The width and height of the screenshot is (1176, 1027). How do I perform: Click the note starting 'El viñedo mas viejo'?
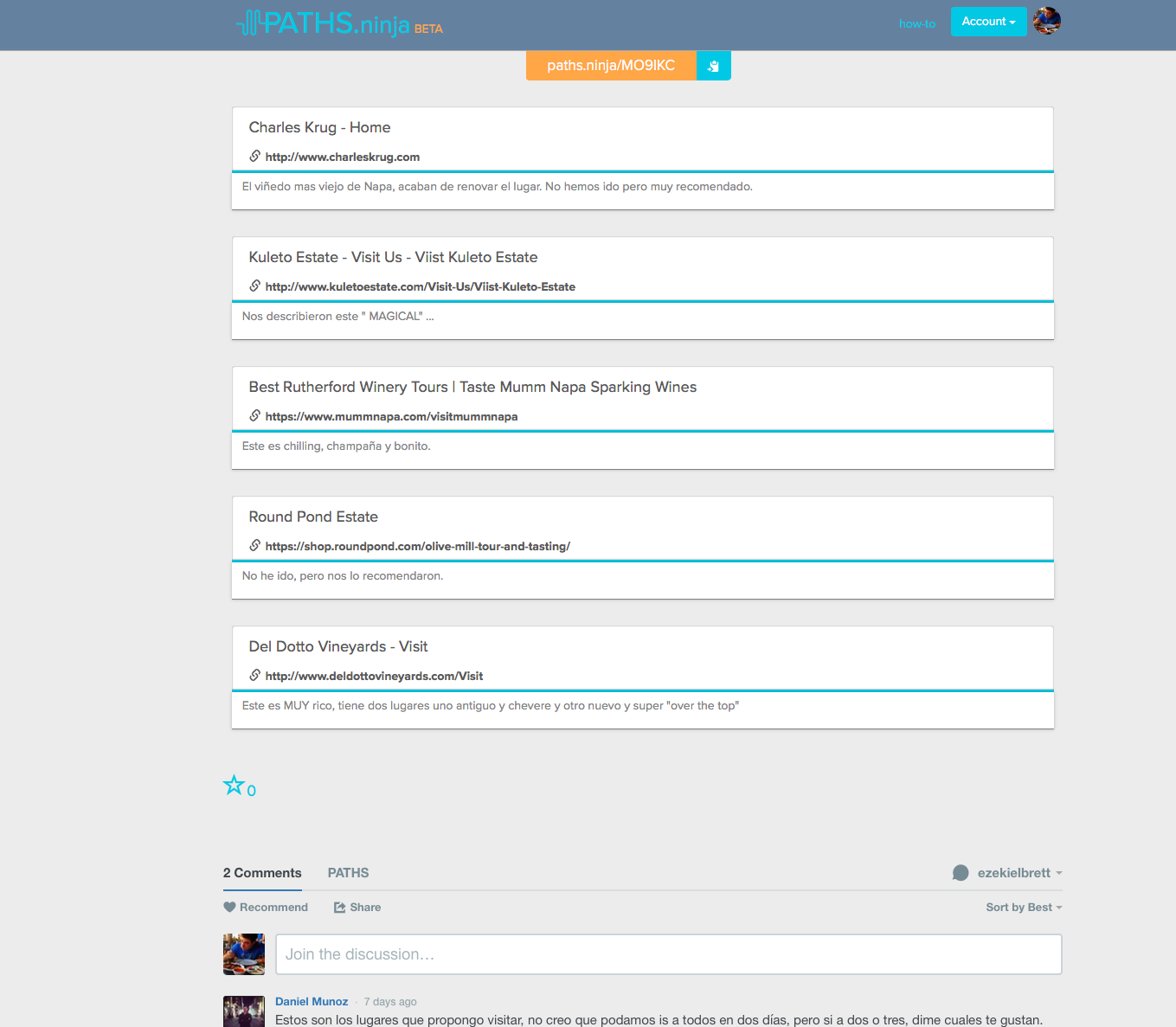click(x=498, y=187)
